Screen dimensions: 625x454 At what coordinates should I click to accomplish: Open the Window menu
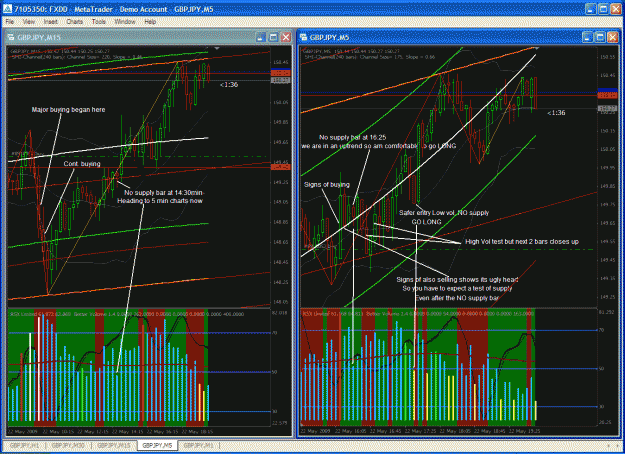point(125,22)
